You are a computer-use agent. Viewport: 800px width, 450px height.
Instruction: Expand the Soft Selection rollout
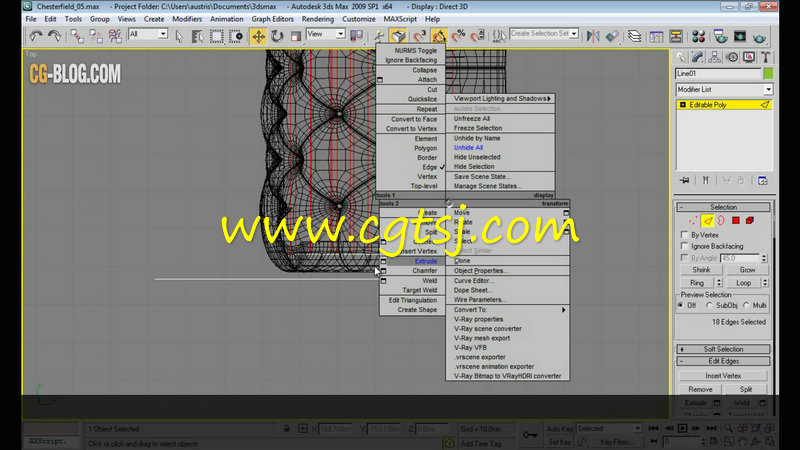(723, 349)
